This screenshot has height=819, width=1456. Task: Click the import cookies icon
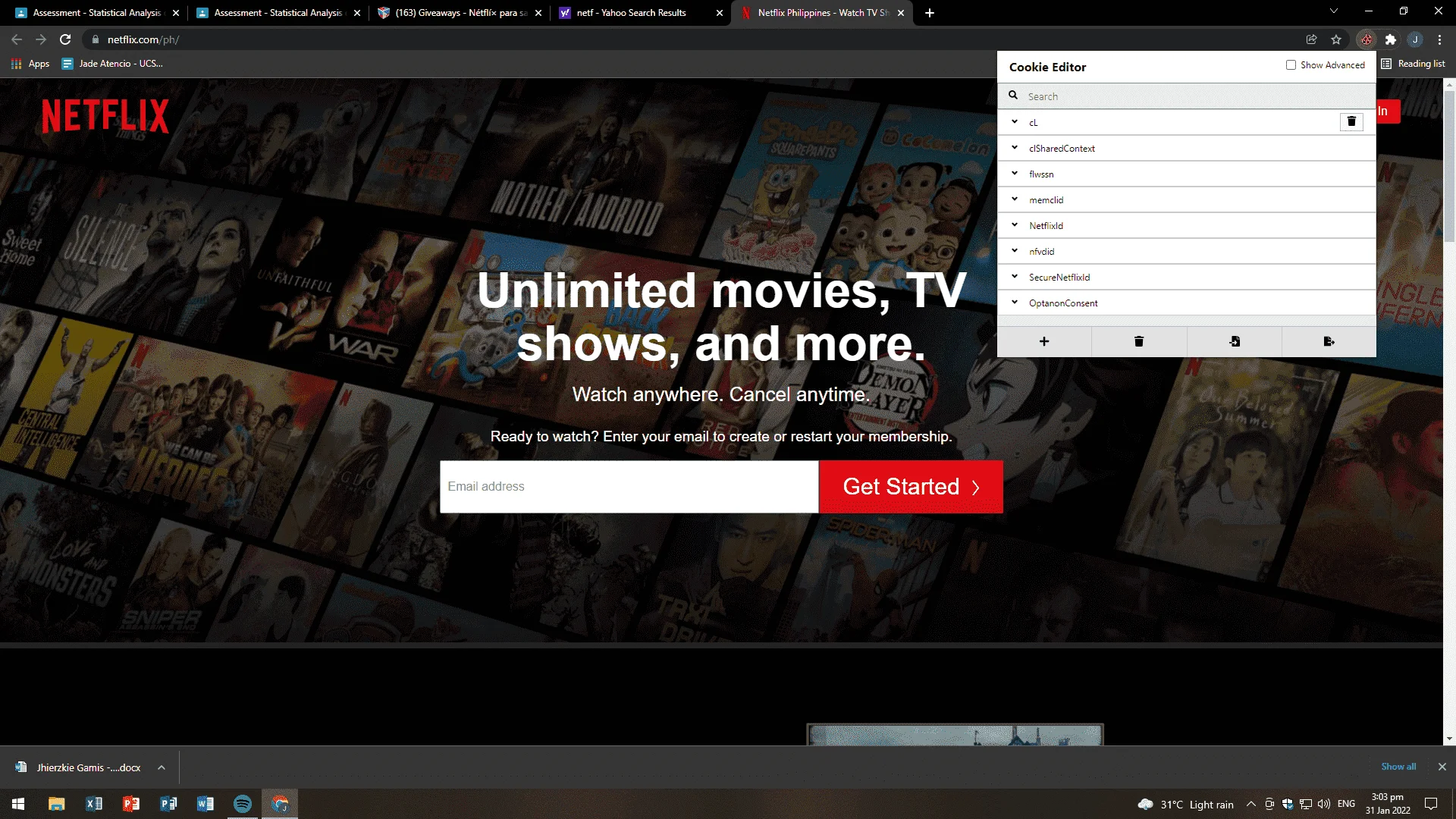pos(1235,341)
